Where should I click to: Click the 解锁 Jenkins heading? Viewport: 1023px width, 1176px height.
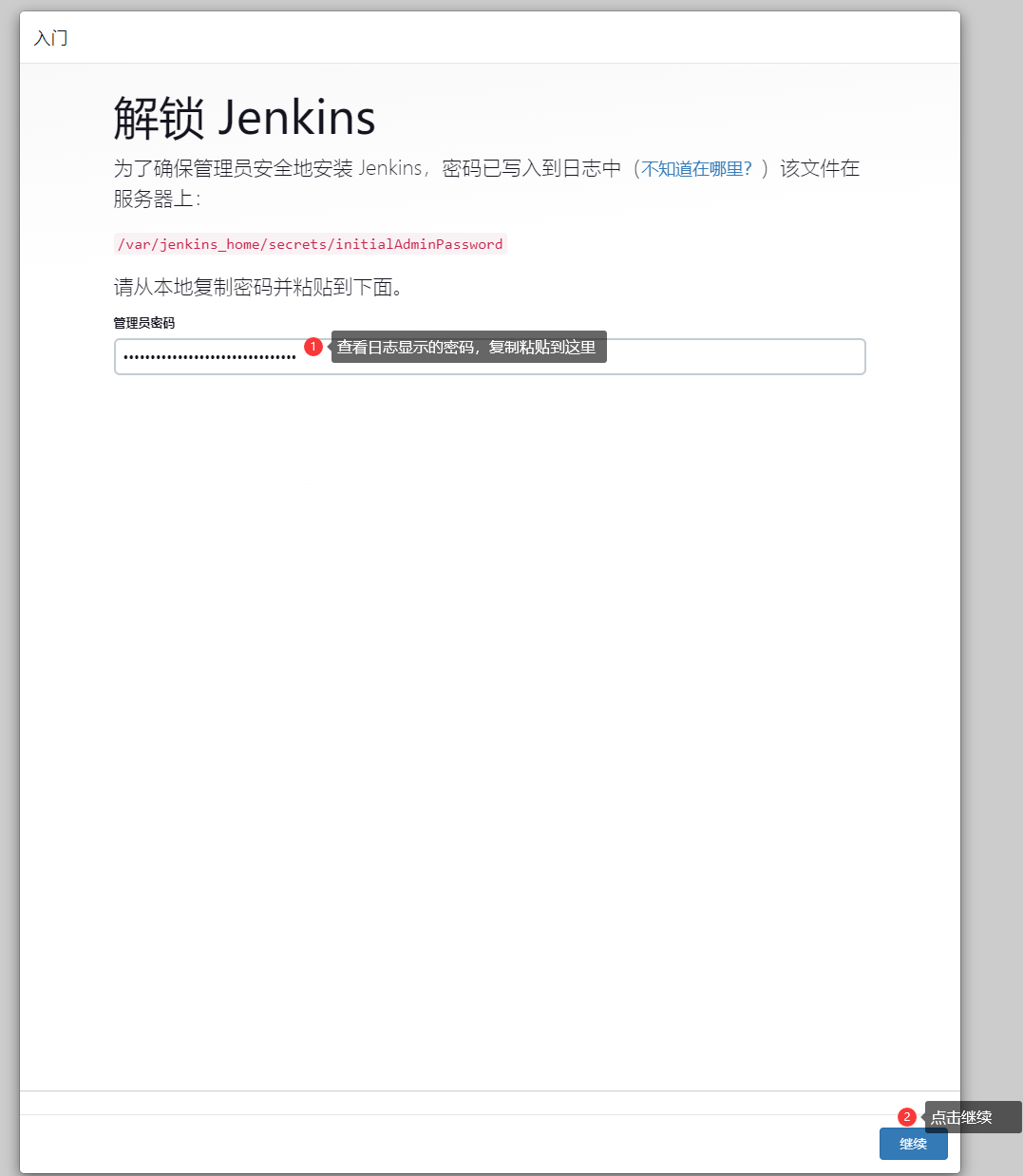coord(244,118)
